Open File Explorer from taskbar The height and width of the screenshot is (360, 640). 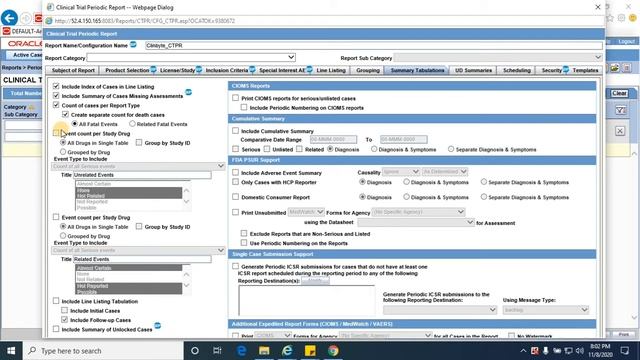click(x=264, y=351)
